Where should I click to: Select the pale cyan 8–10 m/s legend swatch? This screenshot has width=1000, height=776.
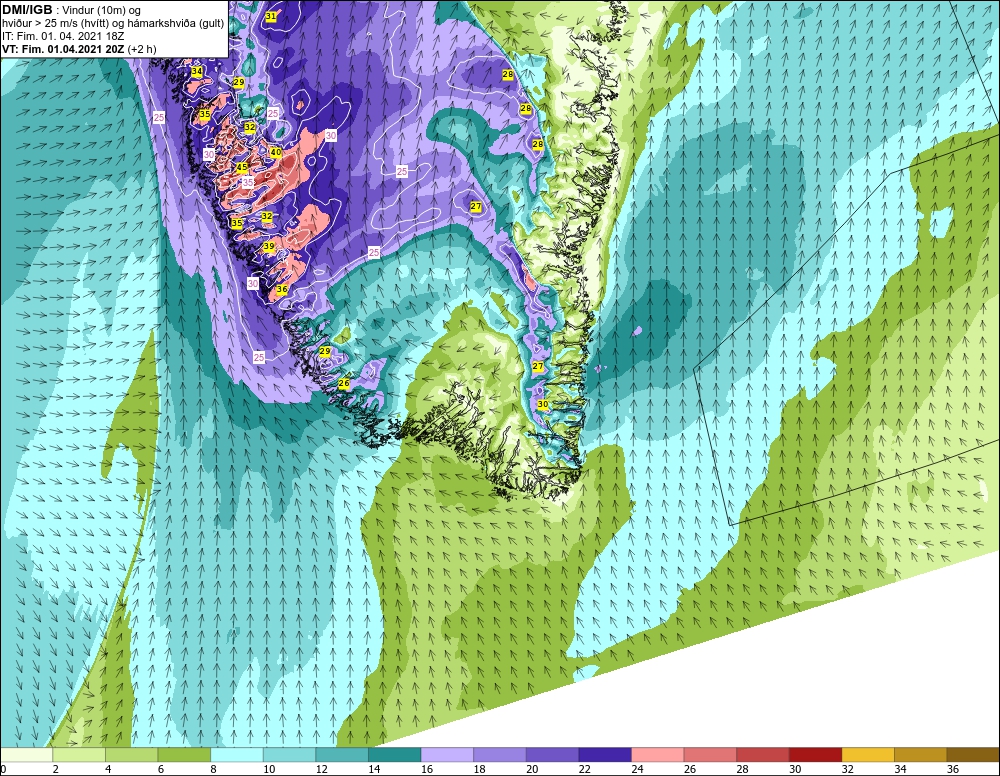coord(237,755)
